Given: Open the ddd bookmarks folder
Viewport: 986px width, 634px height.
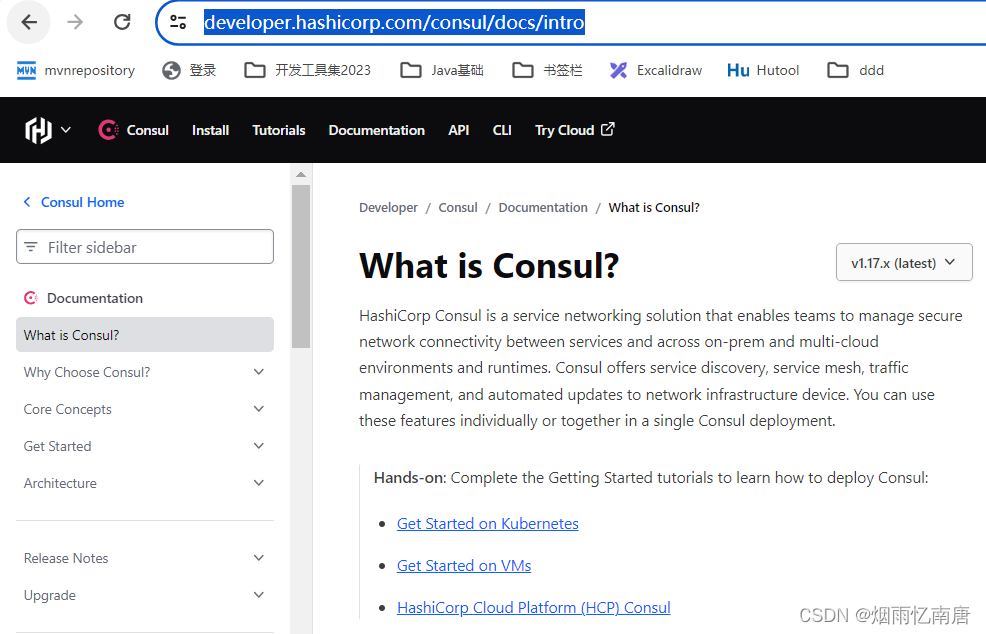Looking at the screenshot, I should (x=855, y=70).
